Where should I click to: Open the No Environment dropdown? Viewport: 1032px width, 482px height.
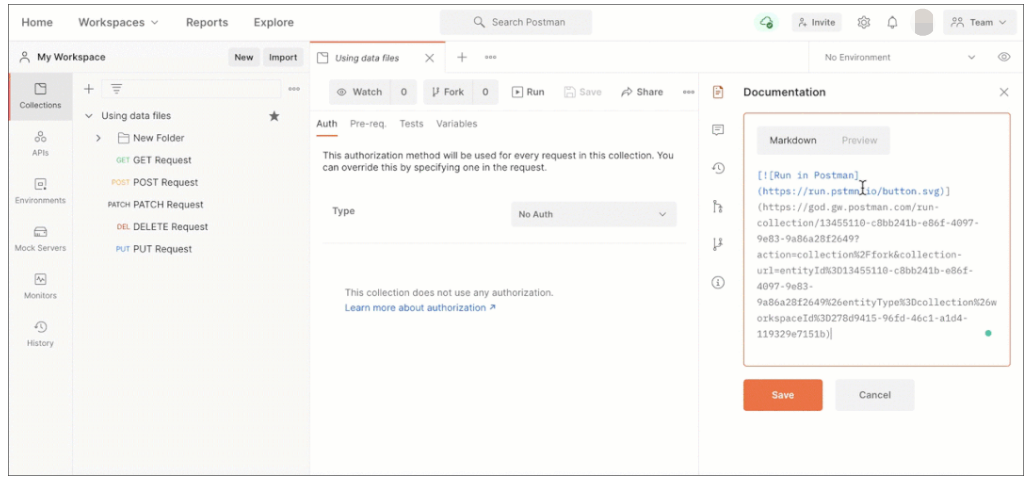pos(899,58)
